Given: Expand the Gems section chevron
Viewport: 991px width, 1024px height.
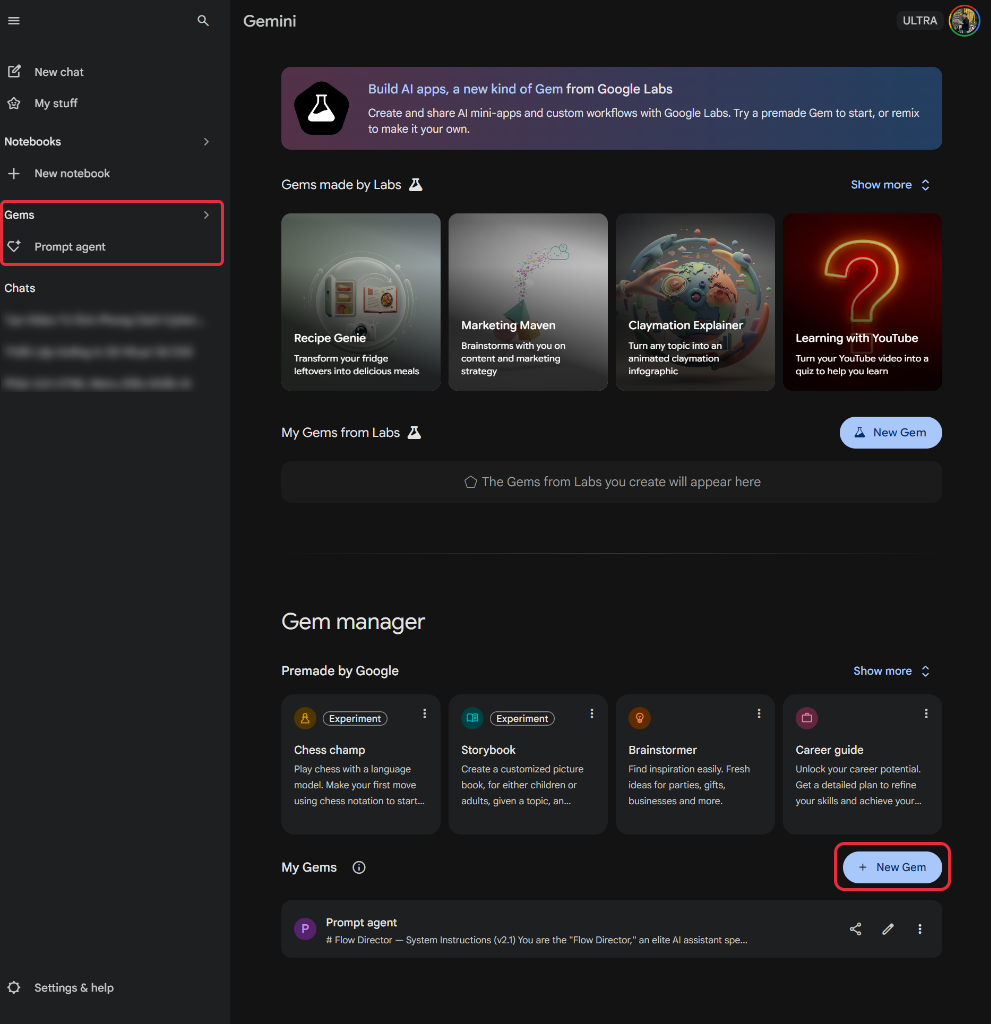Looking at the screenshot, I should [206, 215].
